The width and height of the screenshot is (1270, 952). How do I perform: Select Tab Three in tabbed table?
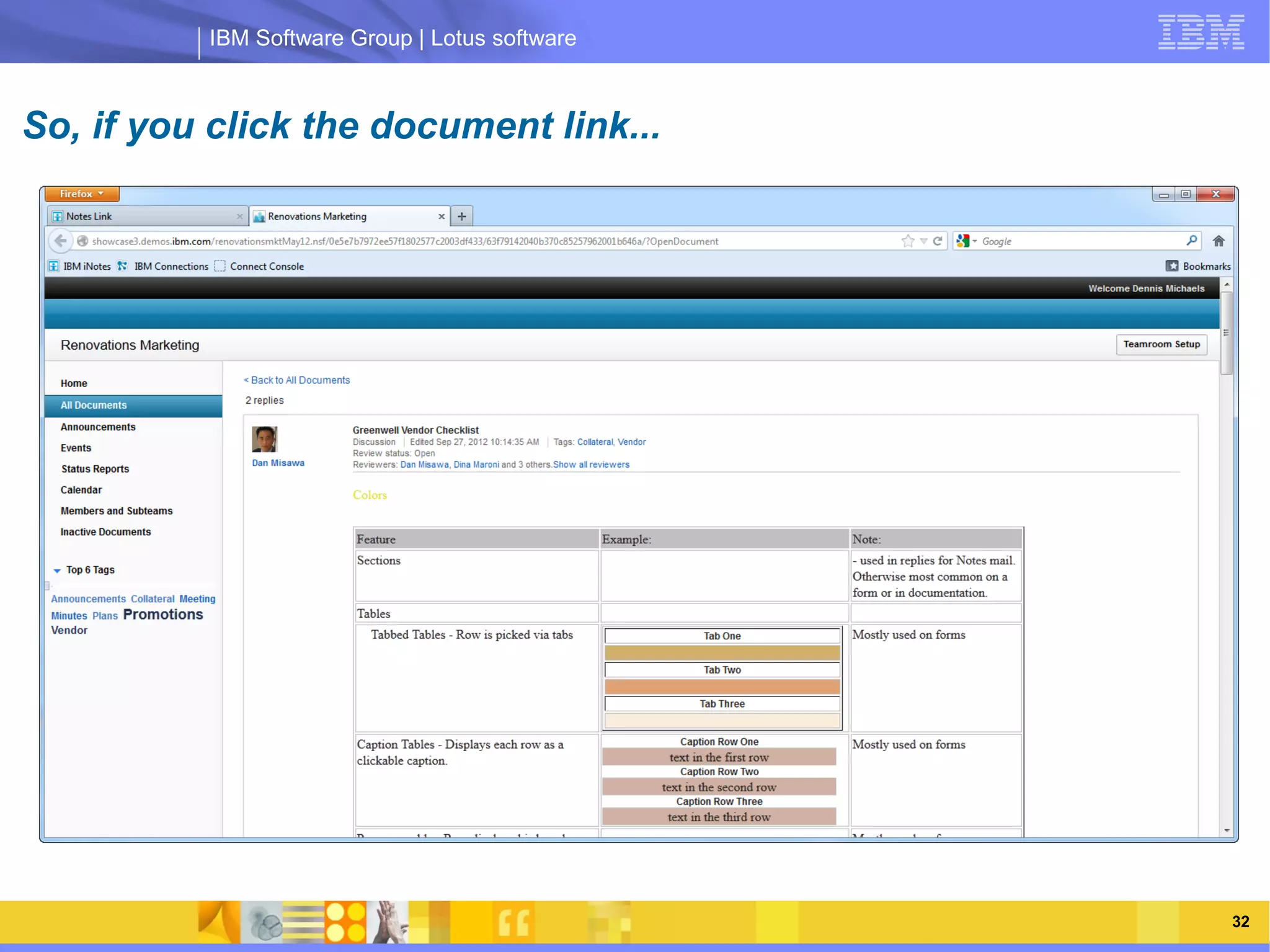point(722,705)
